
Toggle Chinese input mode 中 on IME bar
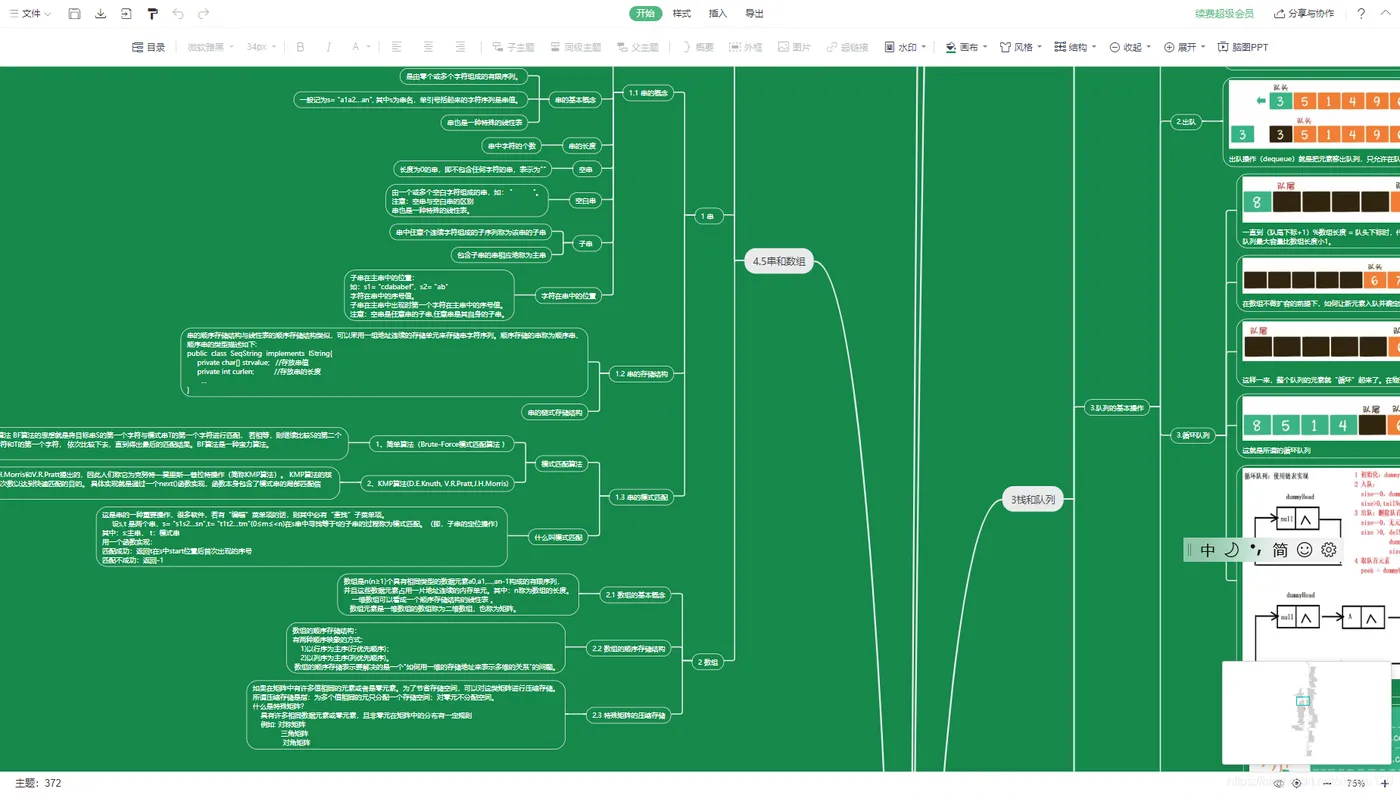[x=1208, y=550]
